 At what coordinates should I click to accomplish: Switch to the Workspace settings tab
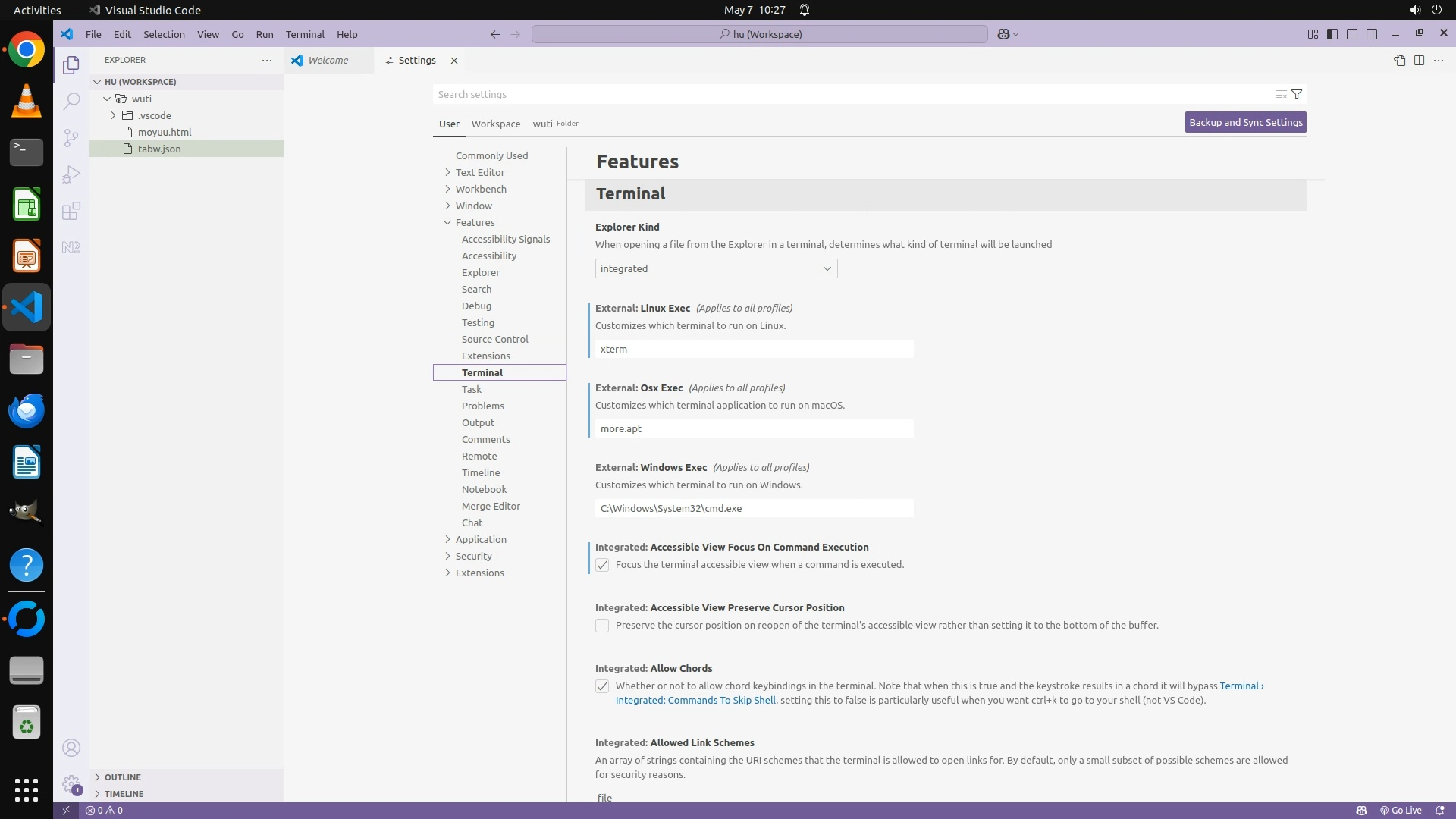495,124
